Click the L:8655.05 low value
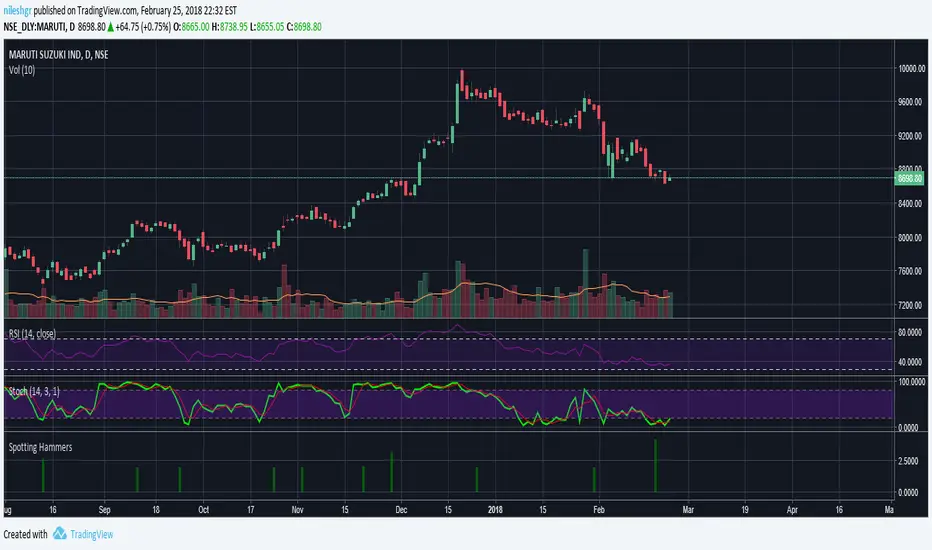 click(267, 27)
